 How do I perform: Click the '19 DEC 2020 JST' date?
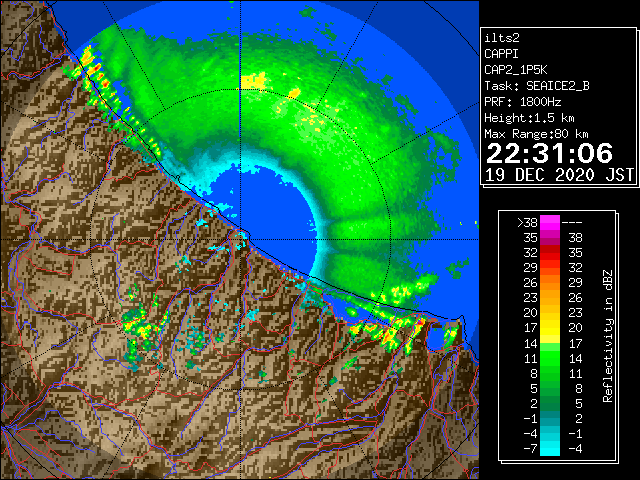coord(559,175)
